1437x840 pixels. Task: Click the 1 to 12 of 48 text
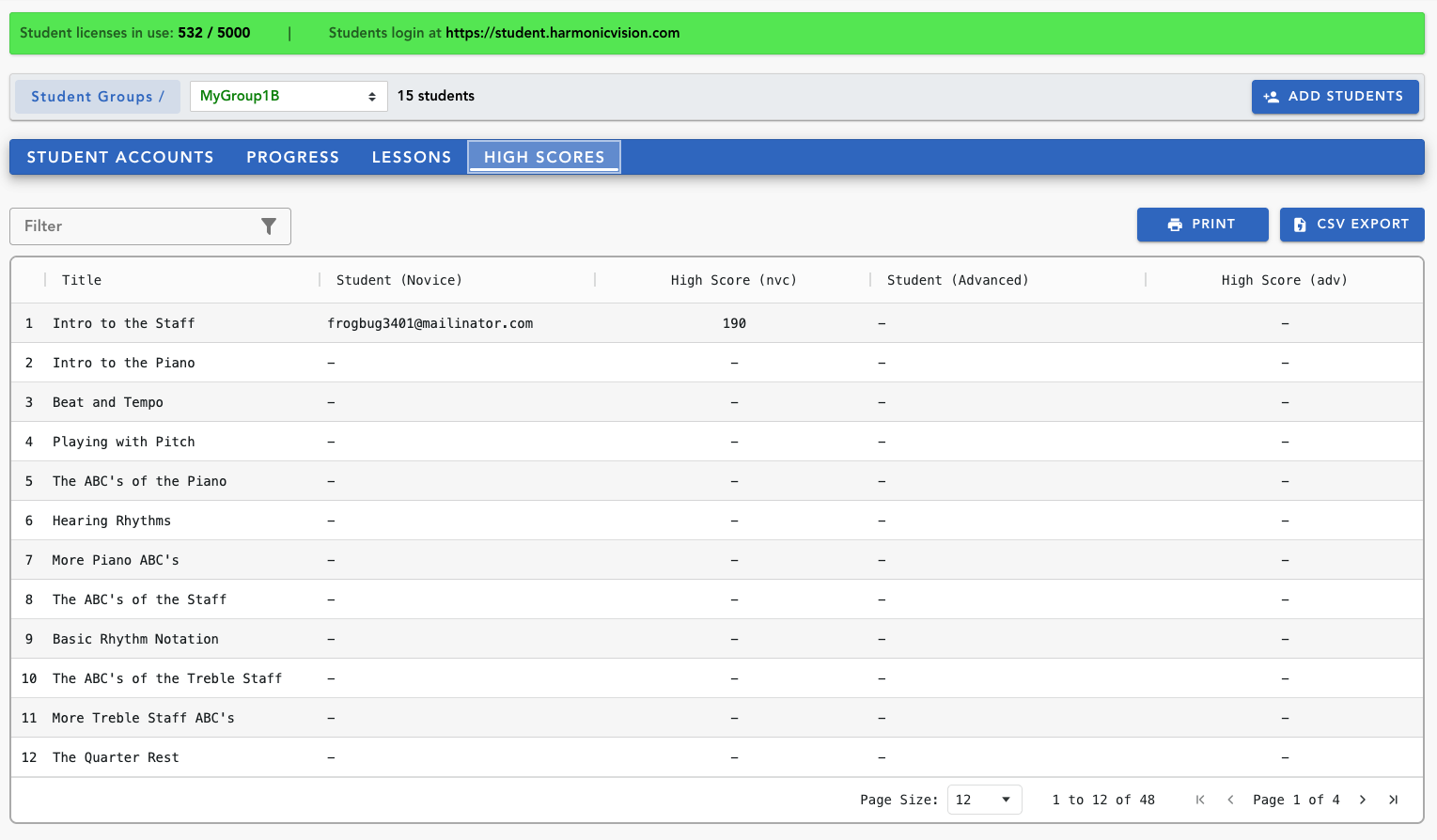point(1103,800)
